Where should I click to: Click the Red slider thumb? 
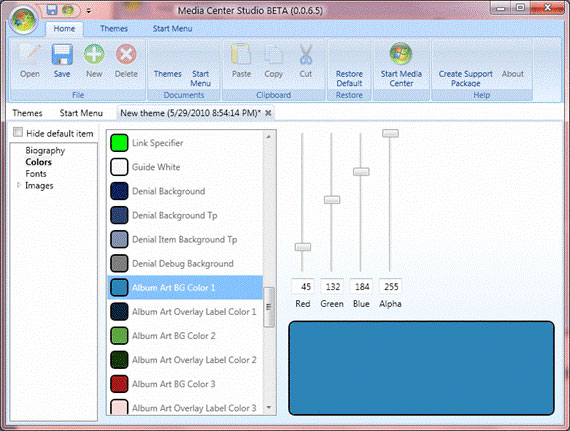point(302,247)
